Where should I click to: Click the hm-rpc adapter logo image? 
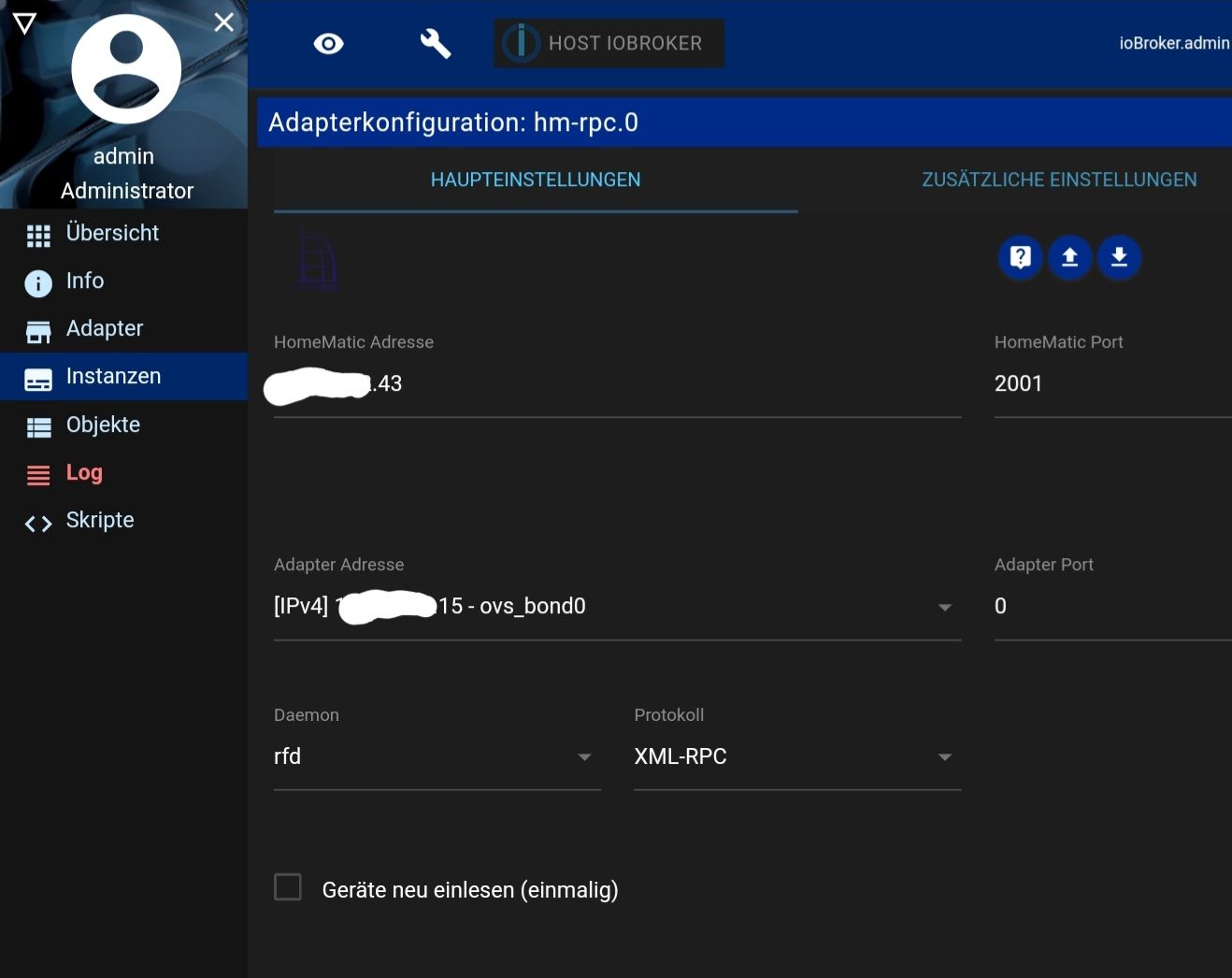click(x=317, y=259)
